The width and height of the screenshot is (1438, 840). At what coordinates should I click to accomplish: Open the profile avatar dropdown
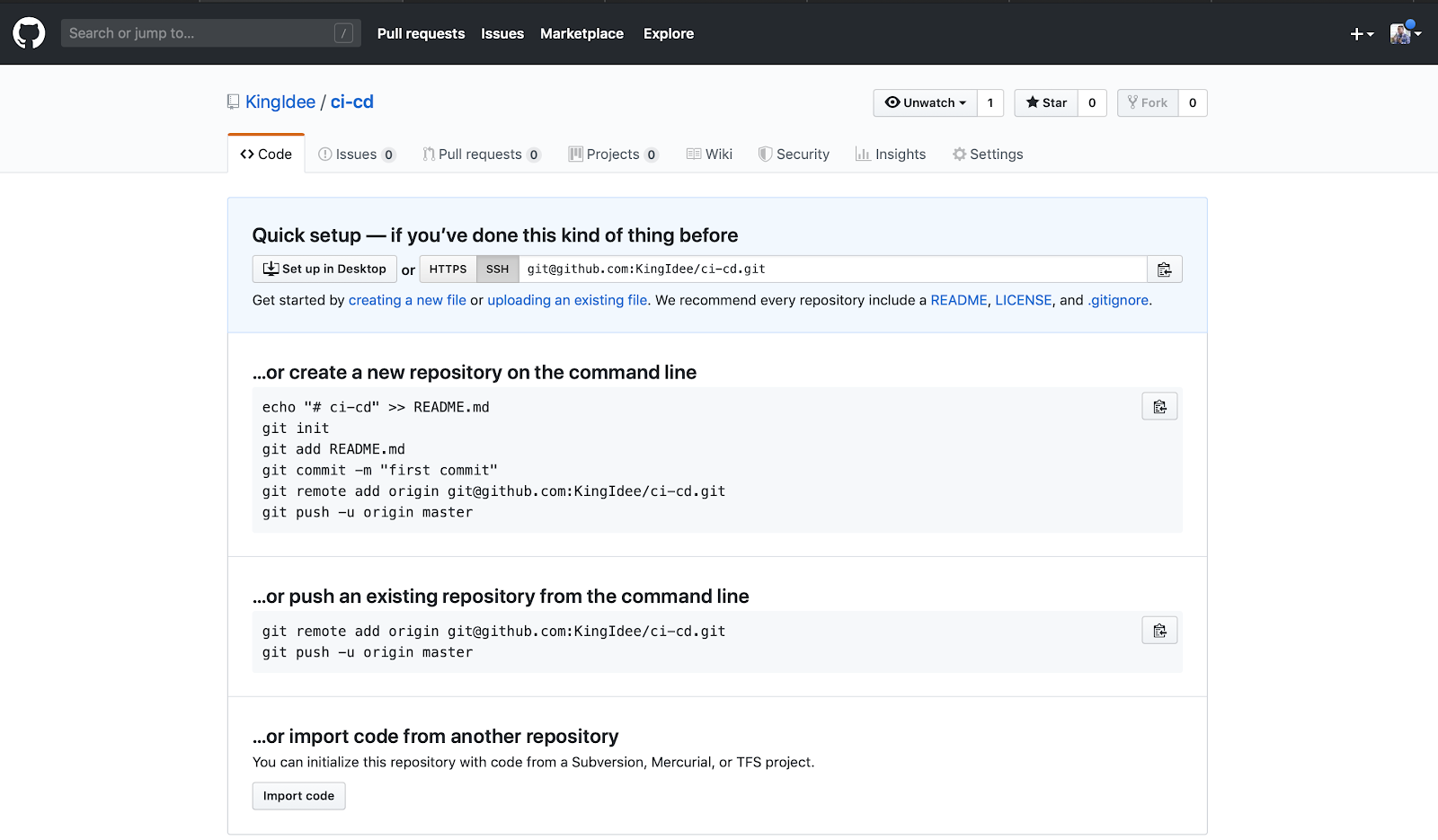(1404, 33)
